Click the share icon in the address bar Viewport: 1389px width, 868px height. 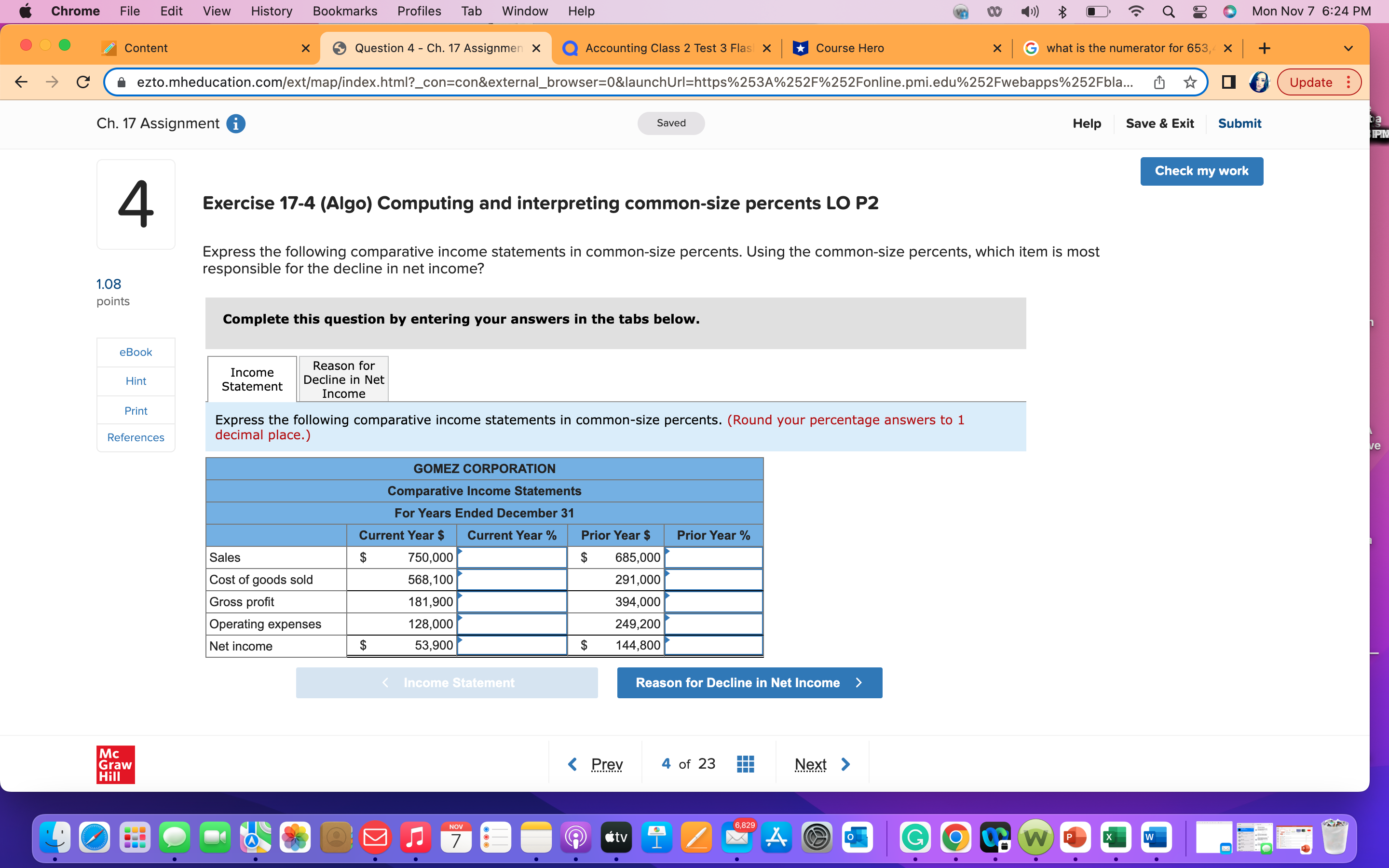coord(1158,81)
